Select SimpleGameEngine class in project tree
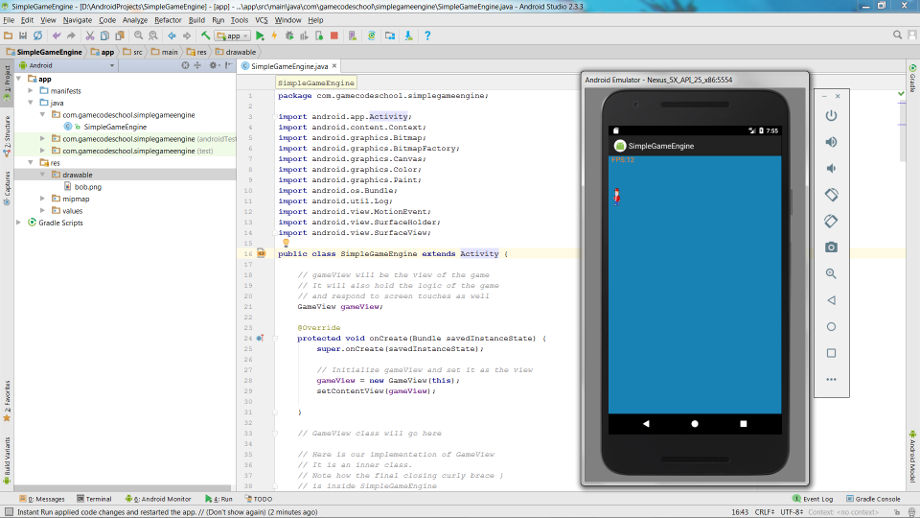This screenshot has width=920, height=518. click(x=114, y=127)
